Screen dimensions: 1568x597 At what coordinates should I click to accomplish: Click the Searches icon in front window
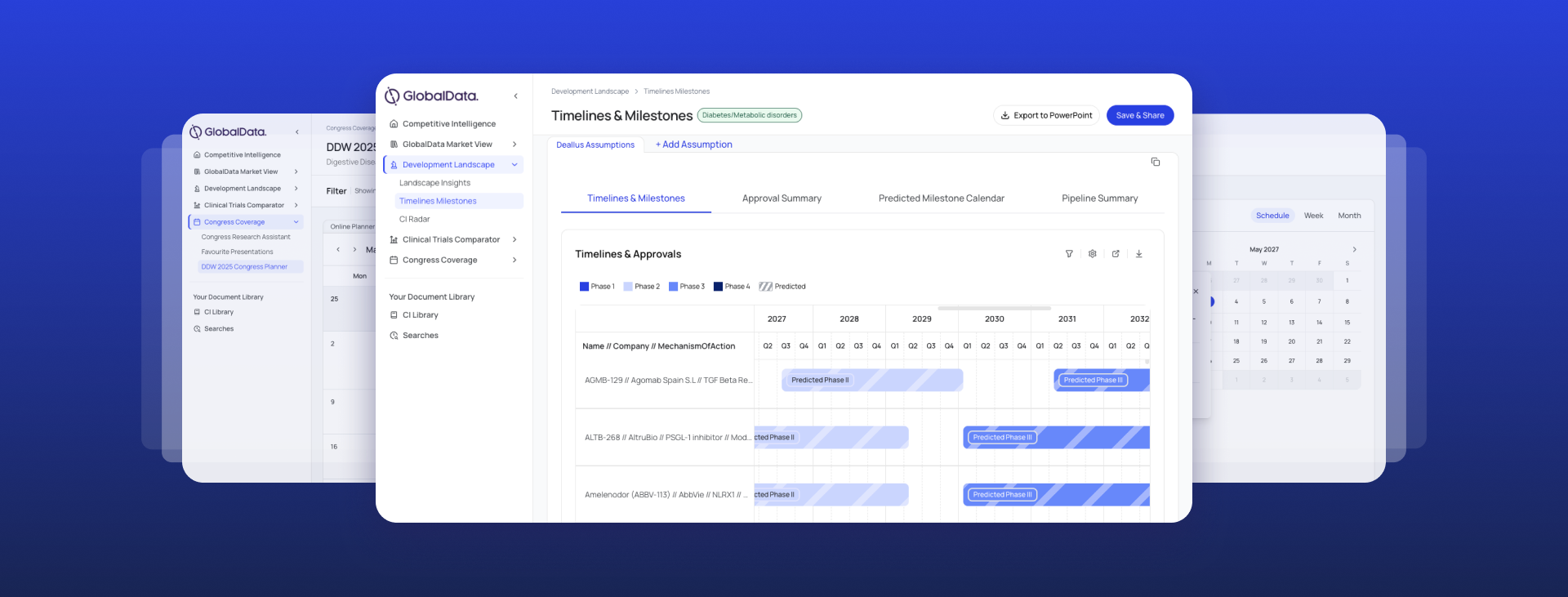(394, 336)
